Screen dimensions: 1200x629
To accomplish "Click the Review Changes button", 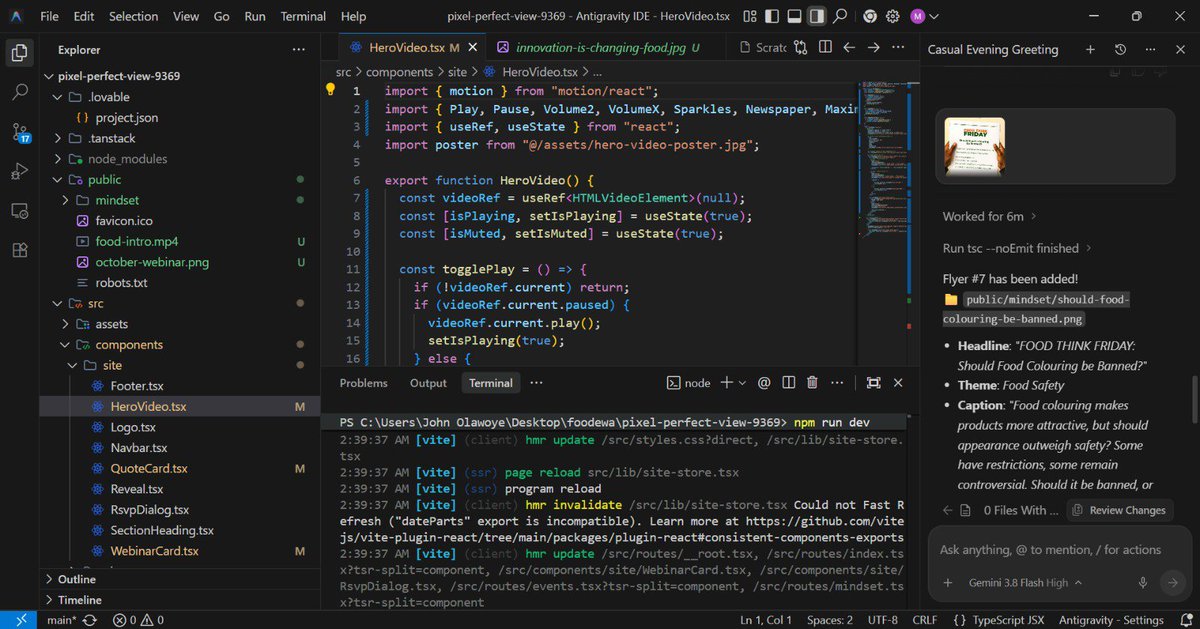I will point(1118,510).
